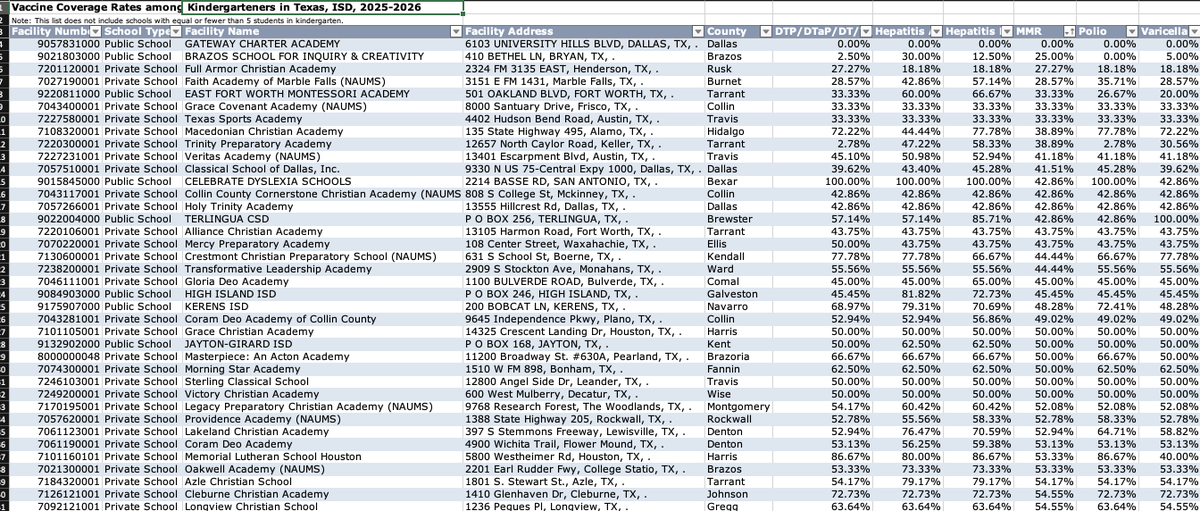Viewport: 1200px width, 511px height.
Task: Open the Facility Name filter dropdown
Action: 455,32
